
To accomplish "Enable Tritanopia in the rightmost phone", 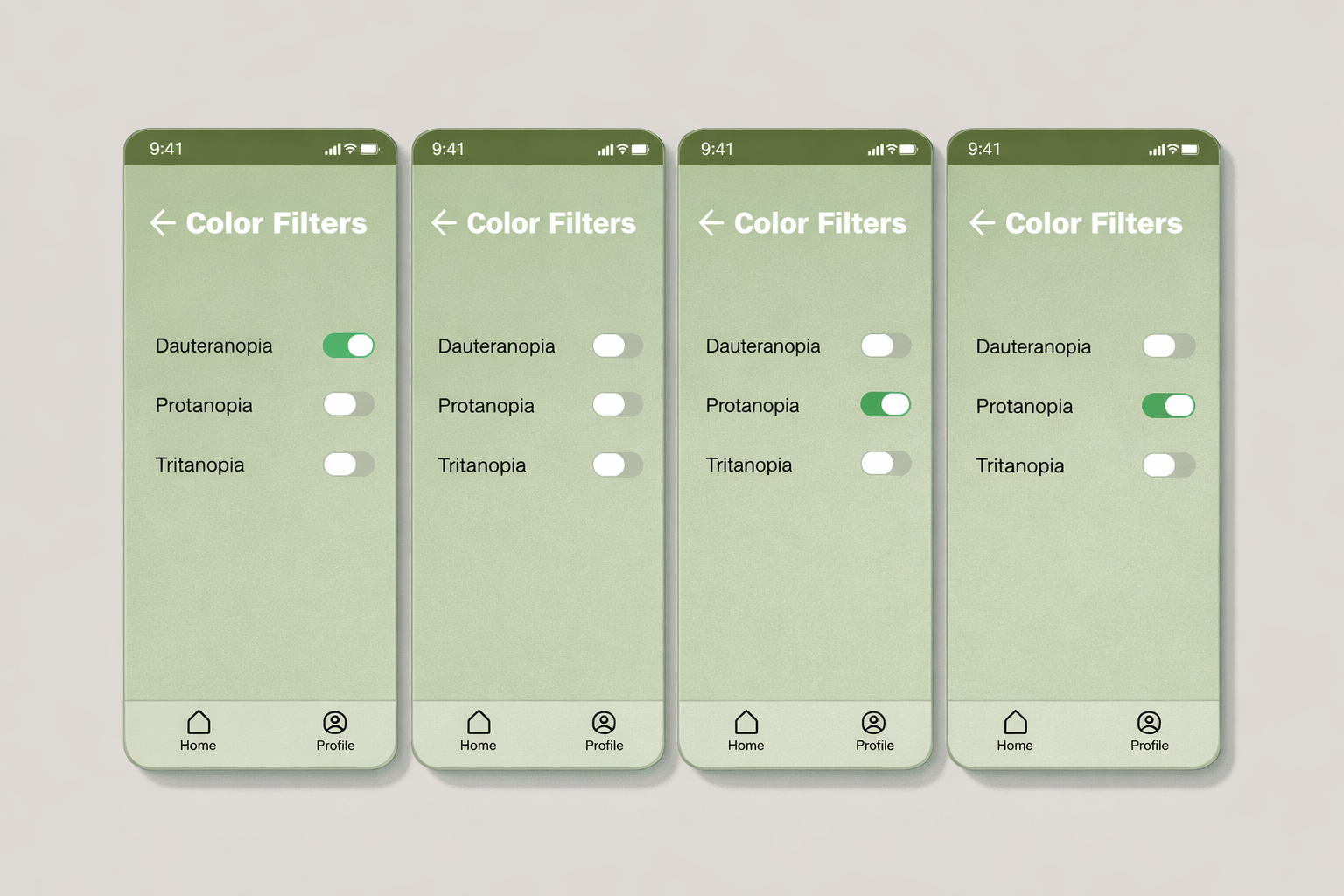I will click(1168, 465).
